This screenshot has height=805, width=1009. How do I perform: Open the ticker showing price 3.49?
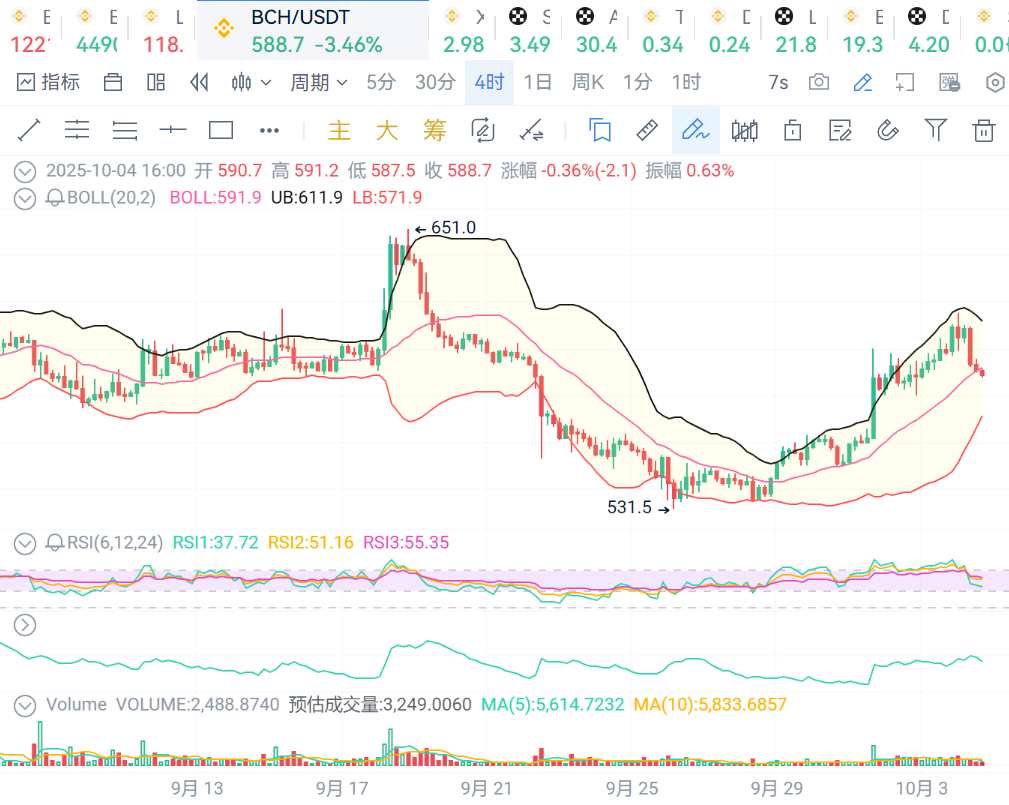coord(530,30)
